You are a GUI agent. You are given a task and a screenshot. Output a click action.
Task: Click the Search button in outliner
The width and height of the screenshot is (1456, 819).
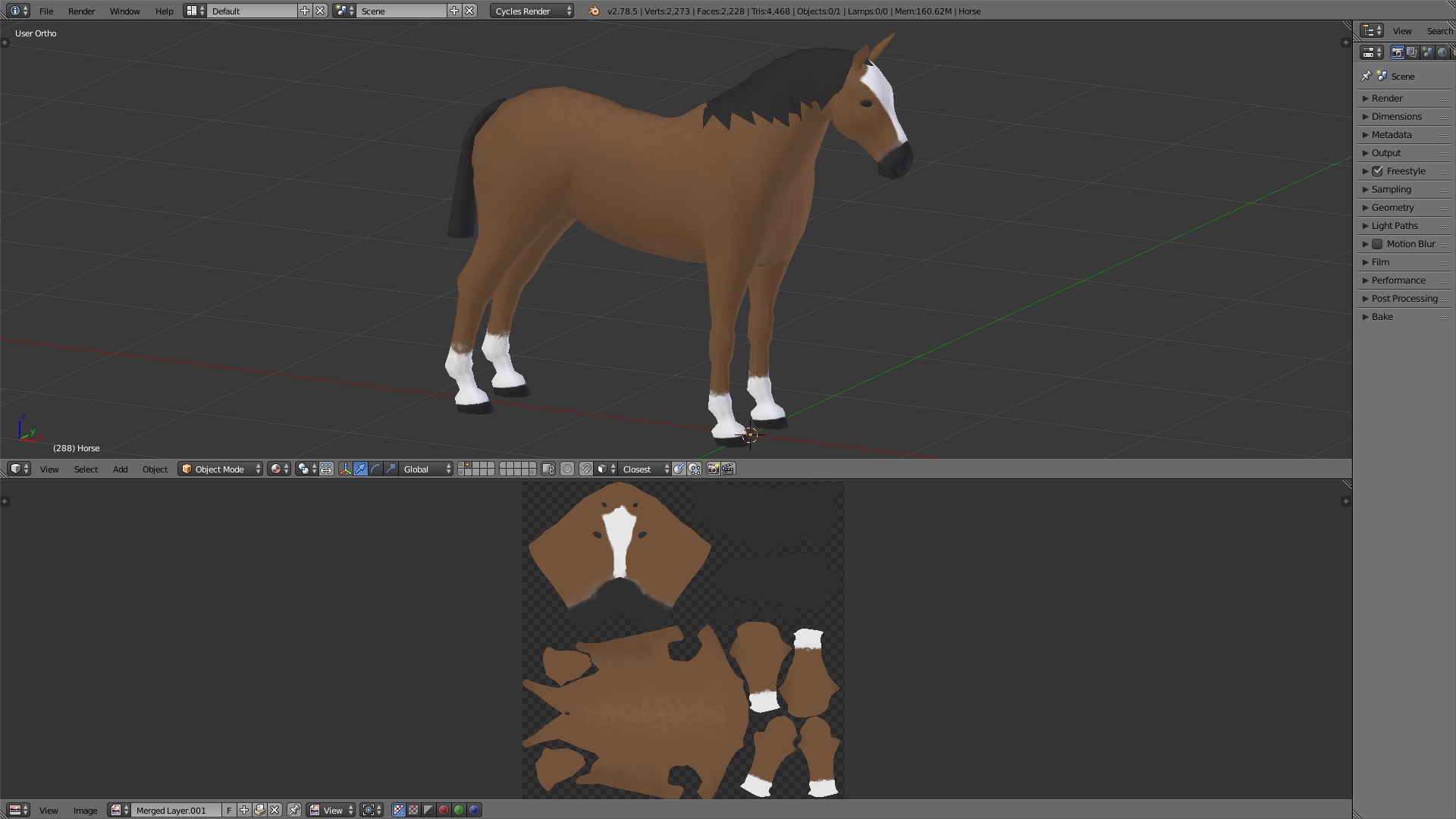1439,31
